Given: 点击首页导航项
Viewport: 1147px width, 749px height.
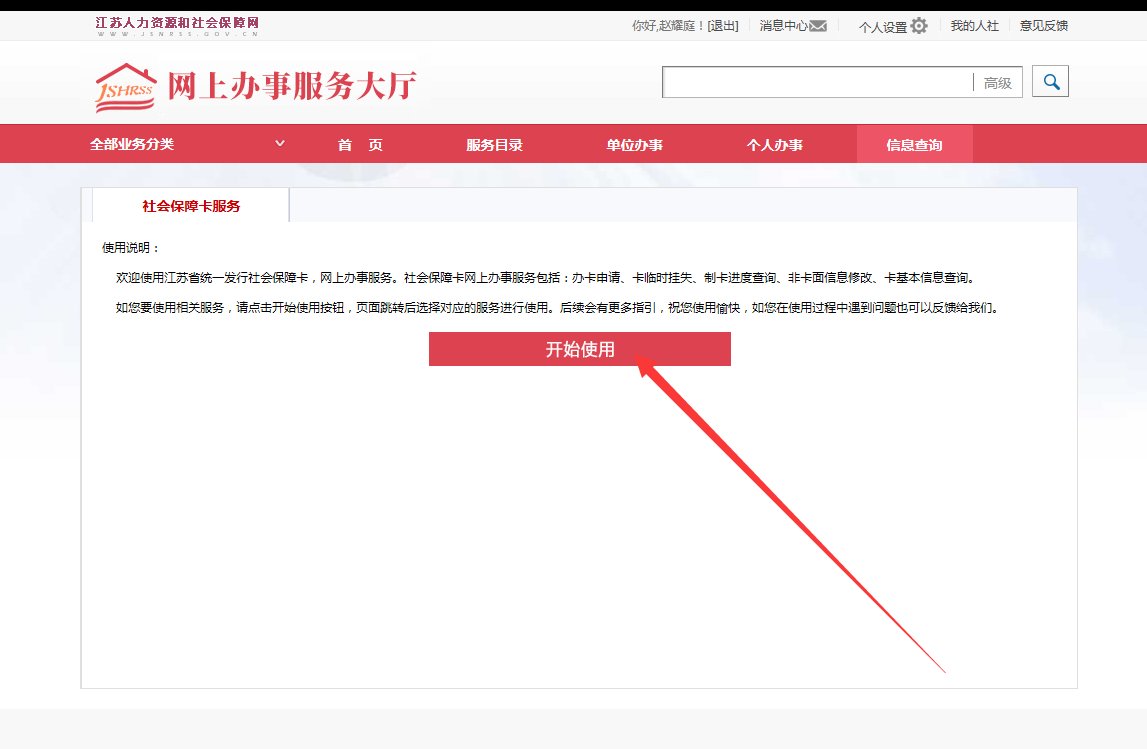Looking at the screenshot, I should pyautogui.click(x=357, y=143).
